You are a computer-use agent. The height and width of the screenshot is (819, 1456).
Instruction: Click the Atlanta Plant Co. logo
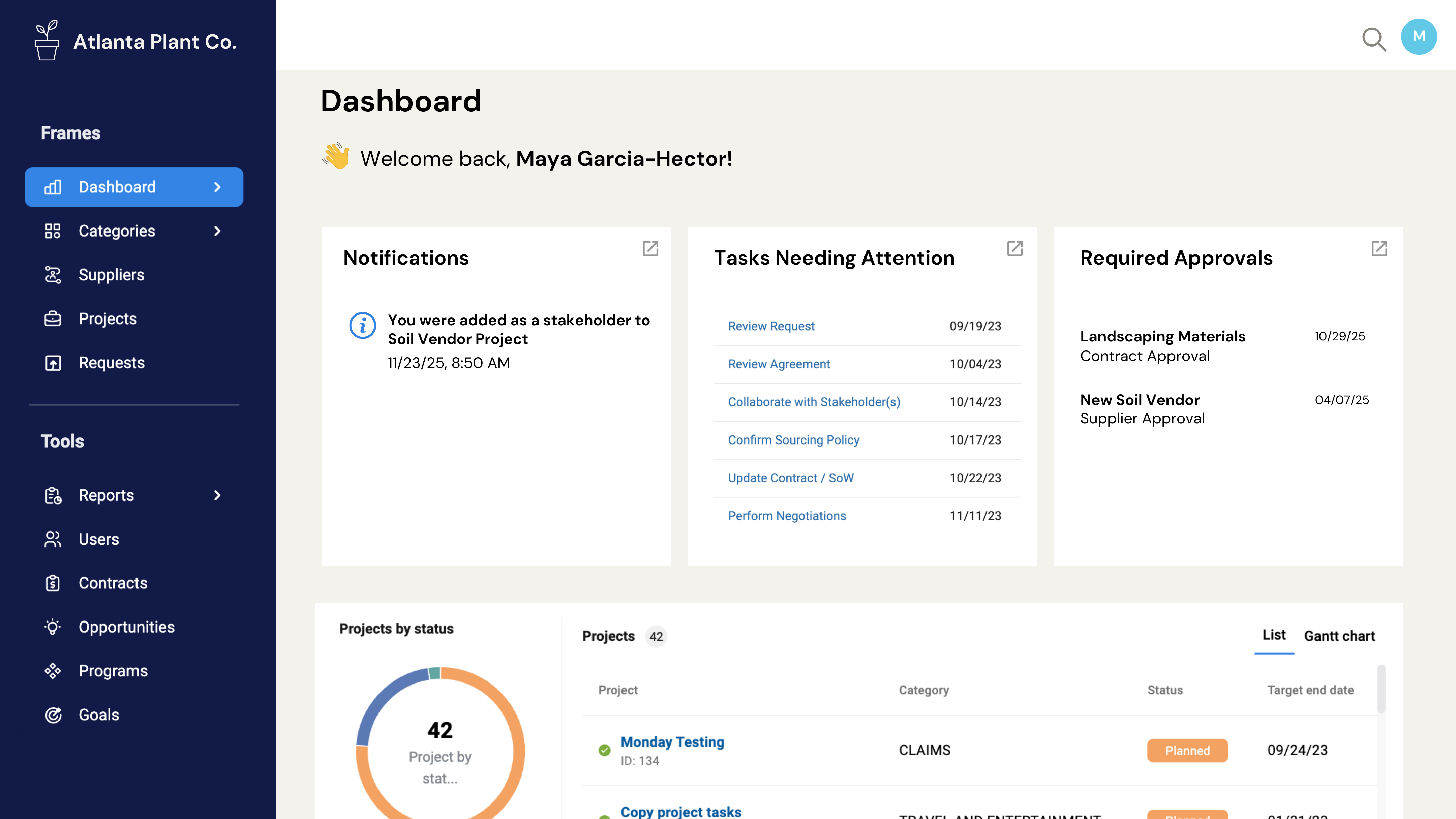tap(47, 41)
